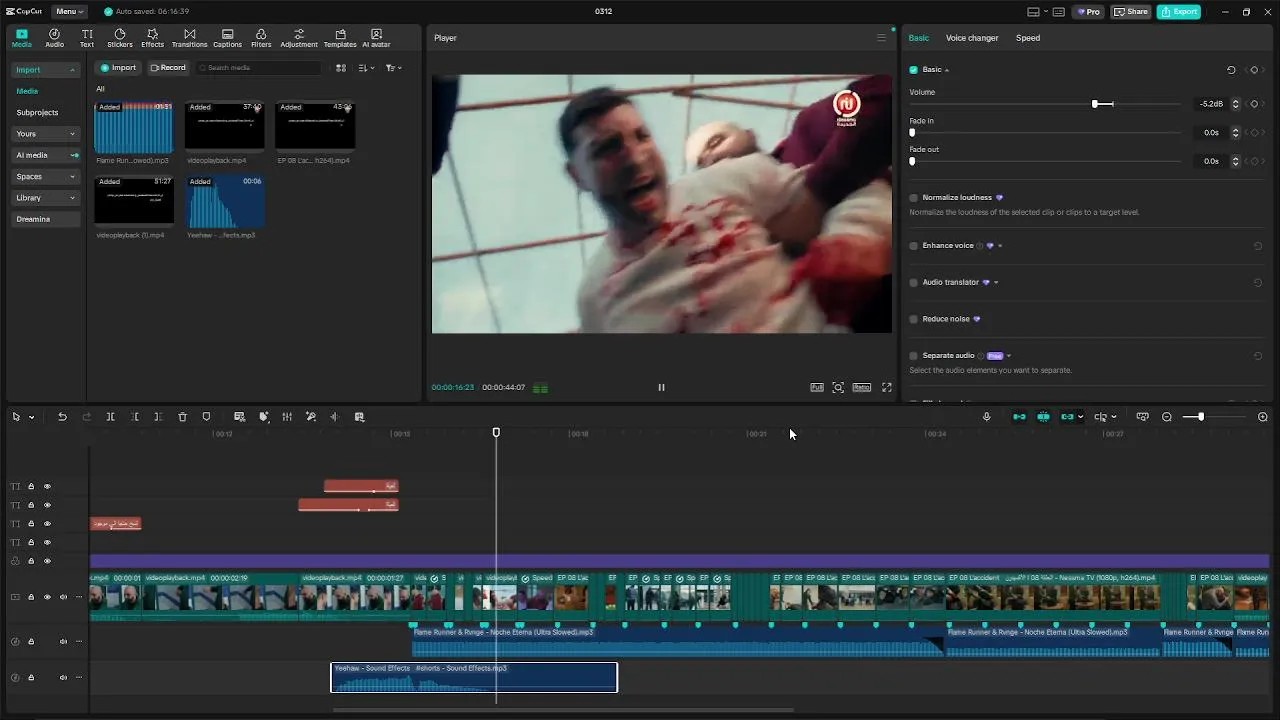Zoom in the timeline with plus icon
Image resolution: width=1280 pixels, height=720 pixels.
1263,417
